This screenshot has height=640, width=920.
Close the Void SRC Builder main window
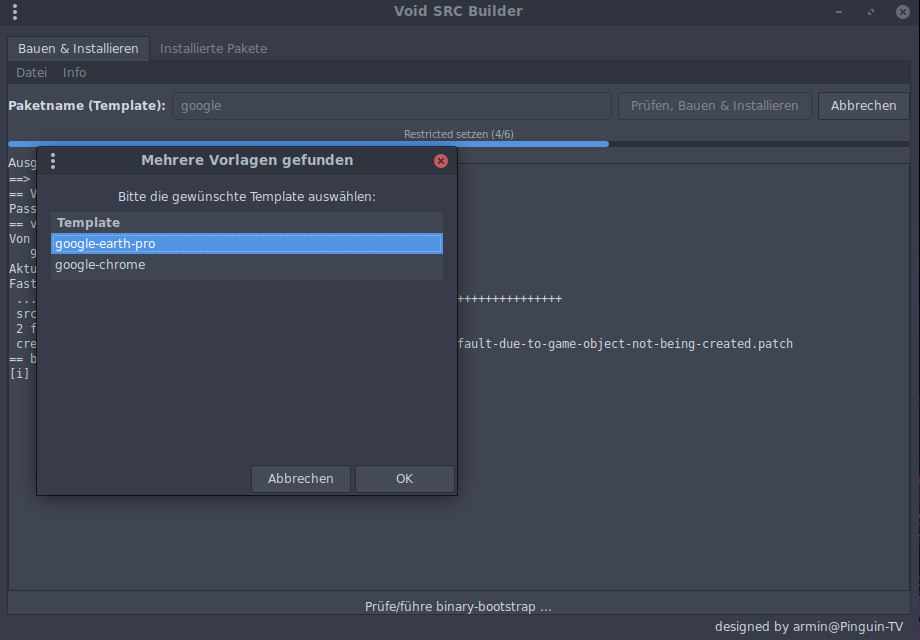click(x=903, y=12)
